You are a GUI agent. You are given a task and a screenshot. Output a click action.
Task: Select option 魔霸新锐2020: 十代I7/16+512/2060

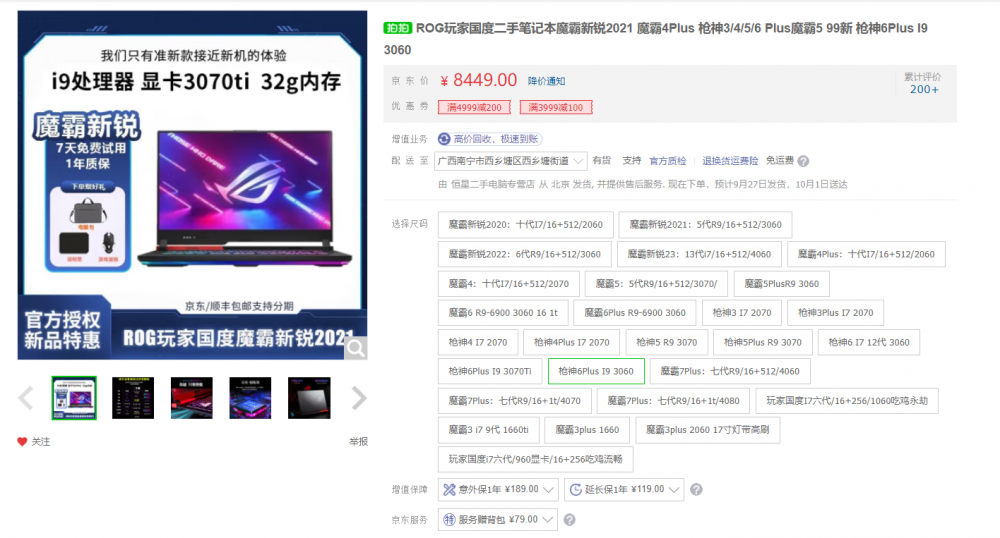pyautogui.click(x=526, y=224)
